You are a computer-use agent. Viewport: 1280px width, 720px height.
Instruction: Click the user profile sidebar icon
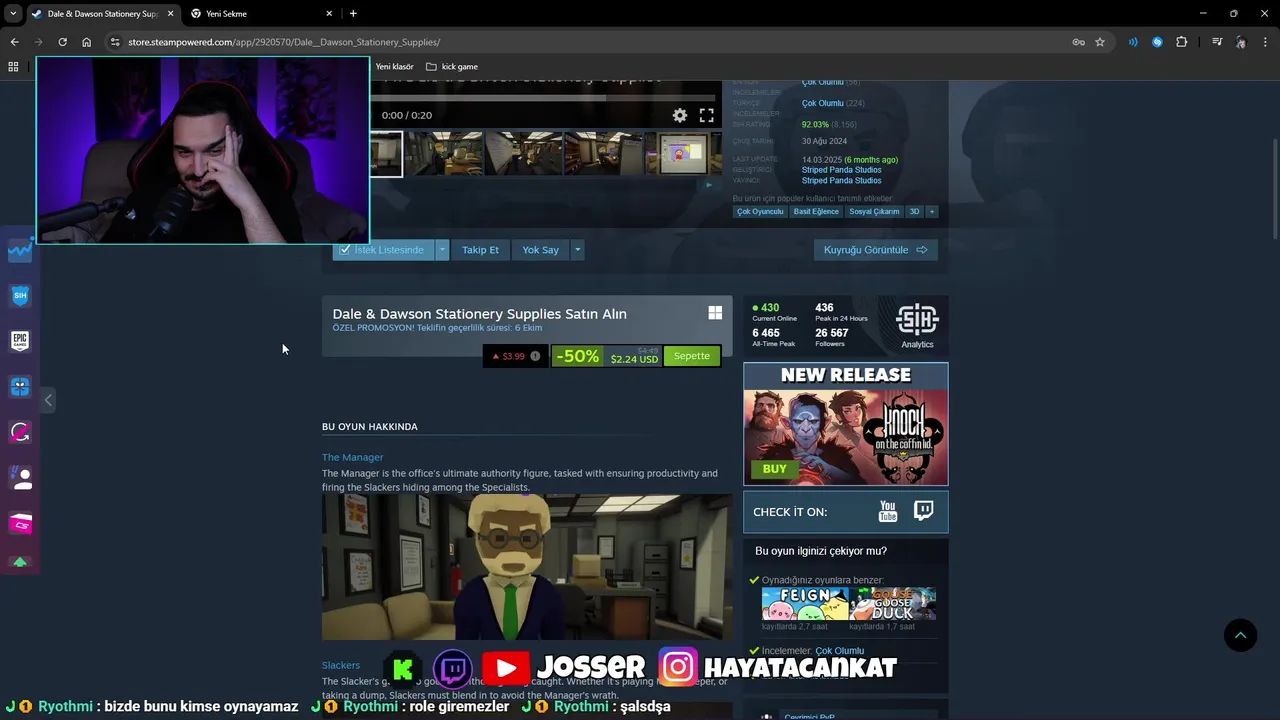(20, 478)
